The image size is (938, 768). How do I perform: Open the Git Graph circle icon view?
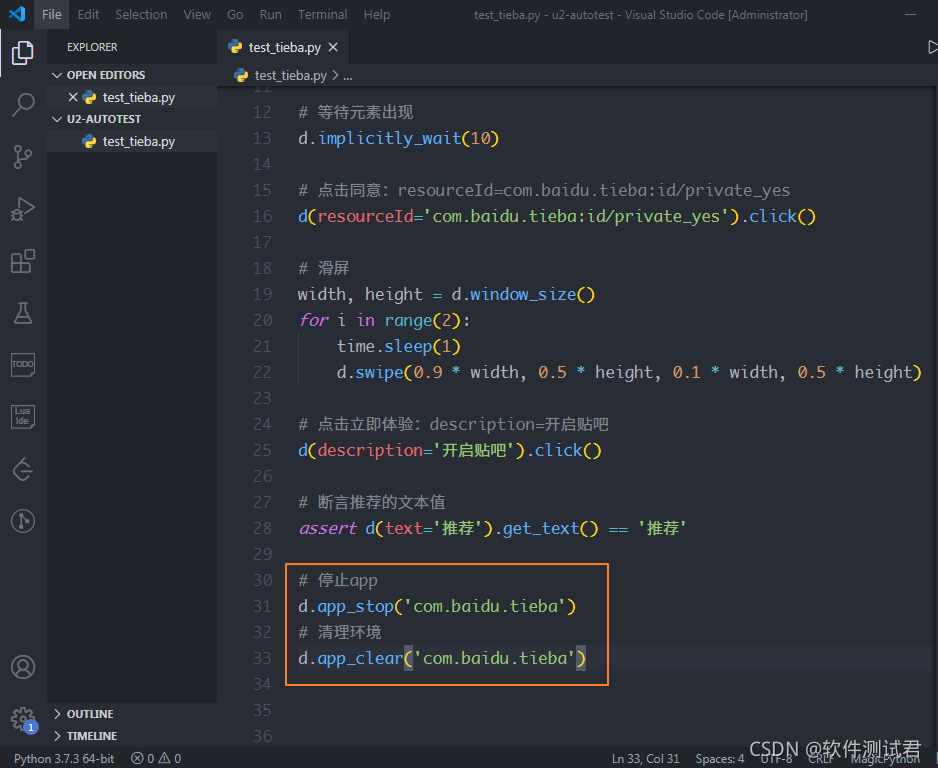tap(23, 520)
